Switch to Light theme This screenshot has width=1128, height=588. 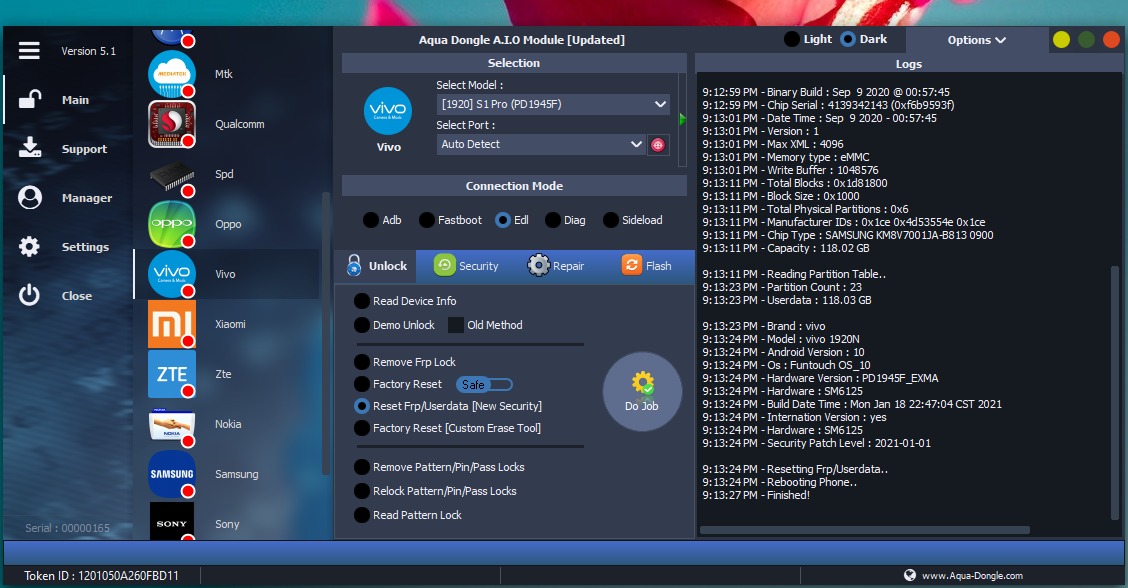pos(809,39)
